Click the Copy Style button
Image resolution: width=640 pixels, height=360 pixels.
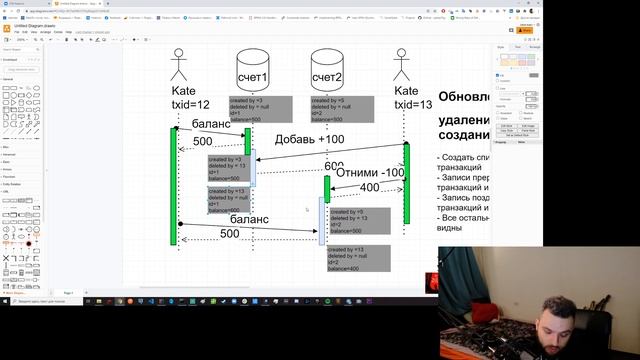tap(507, 131)
